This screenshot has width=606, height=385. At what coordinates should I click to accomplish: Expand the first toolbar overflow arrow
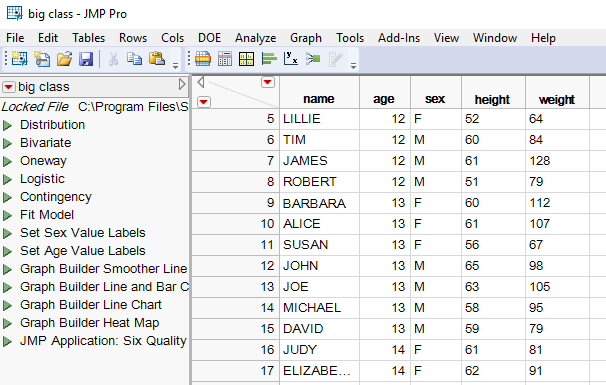(175, 66)
